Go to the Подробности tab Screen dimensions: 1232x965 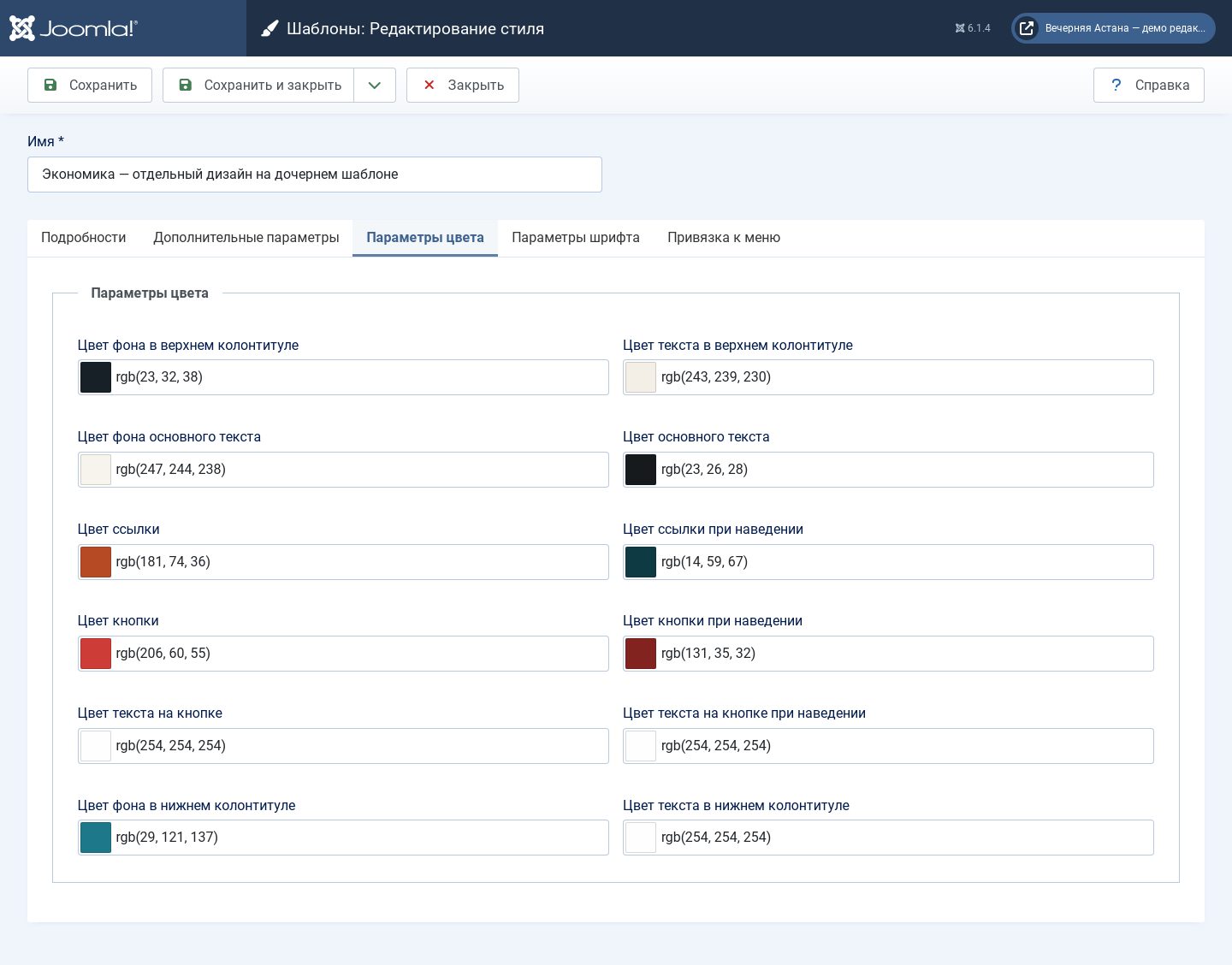[x=84, y=238]
